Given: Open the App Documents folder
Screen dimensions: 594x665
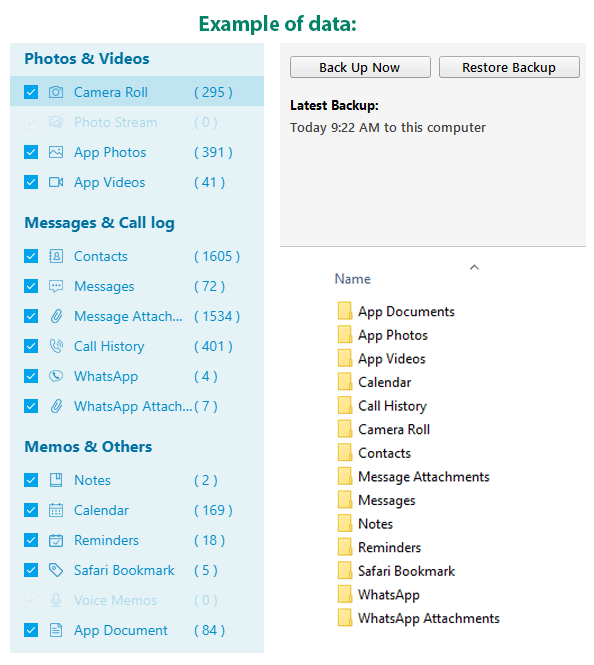Looking at the screenshot, I should 396,312.
